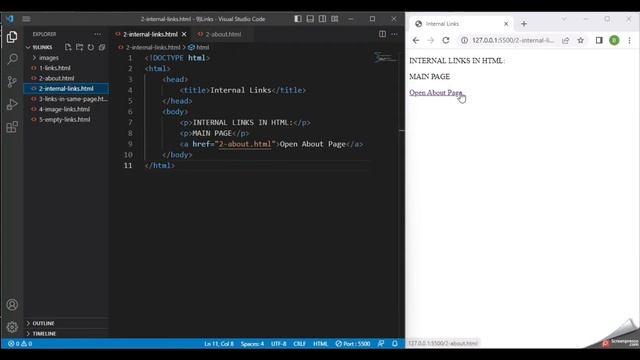The width and height of the screenshot is (640, 360).
Task: Close the Internal Links browser tab
Action: [506, 24]
